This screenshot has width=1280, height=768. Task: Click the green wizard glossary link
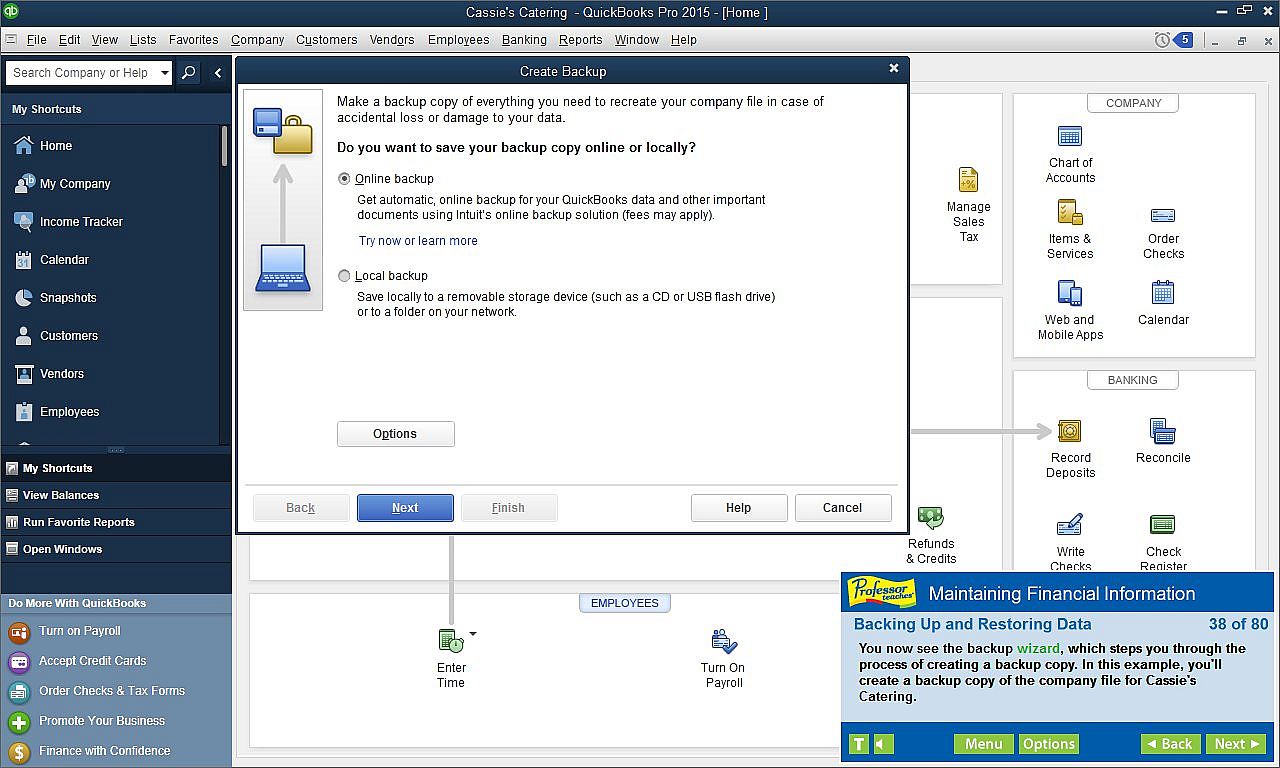1038,649
